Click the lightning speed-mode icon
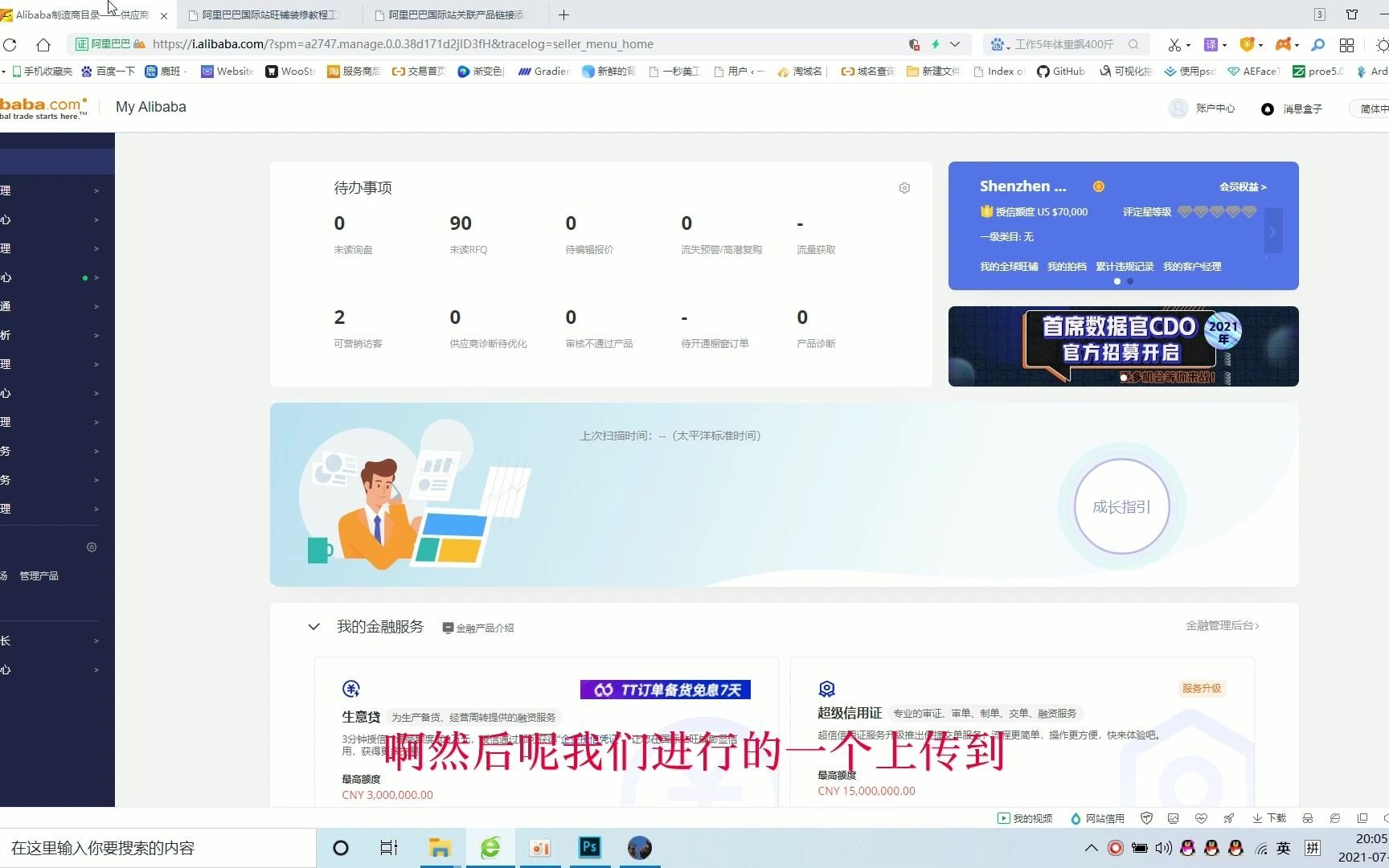This screenshot has width=1389, height=868. click(936, 44)
